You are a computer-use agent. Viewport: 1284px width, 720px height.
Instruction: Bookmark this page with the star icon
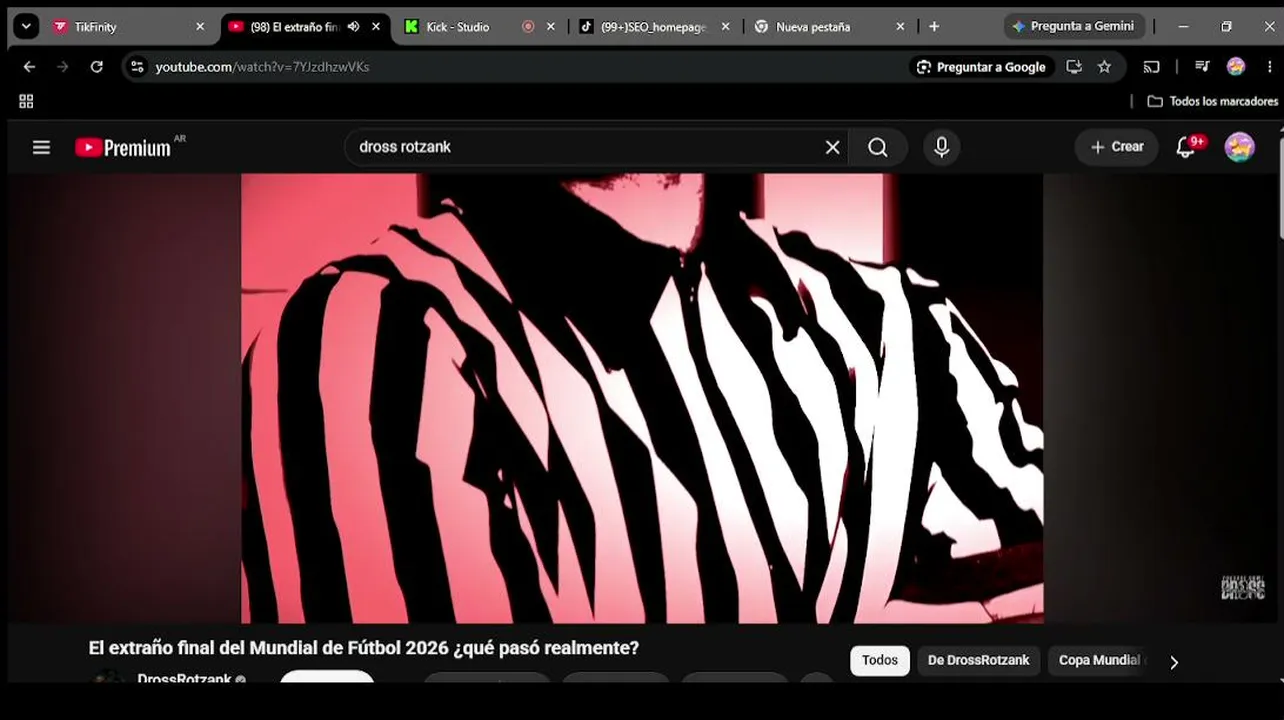1104,67
